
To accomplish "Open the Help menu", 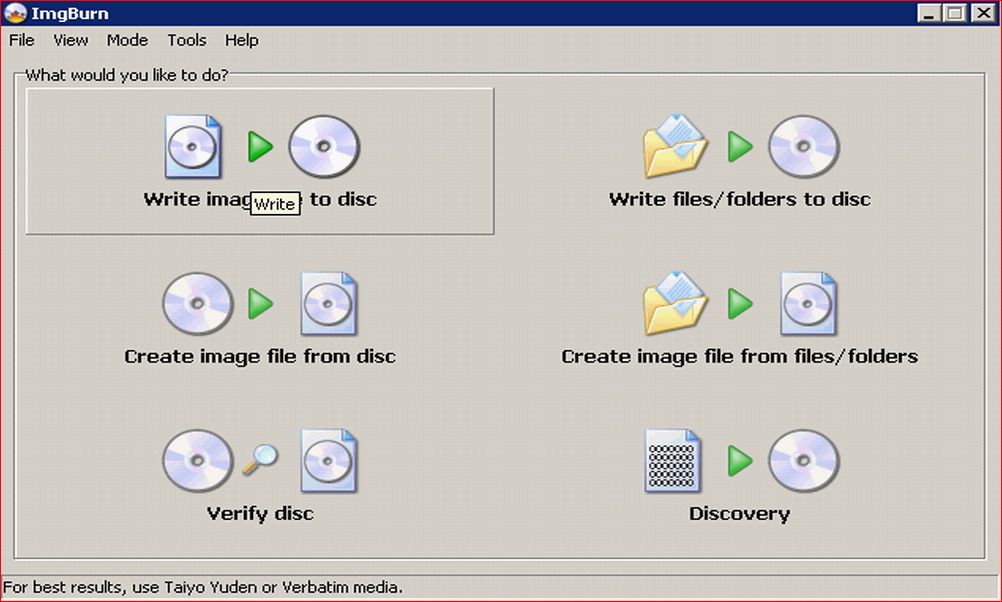I will coord(241,40).
